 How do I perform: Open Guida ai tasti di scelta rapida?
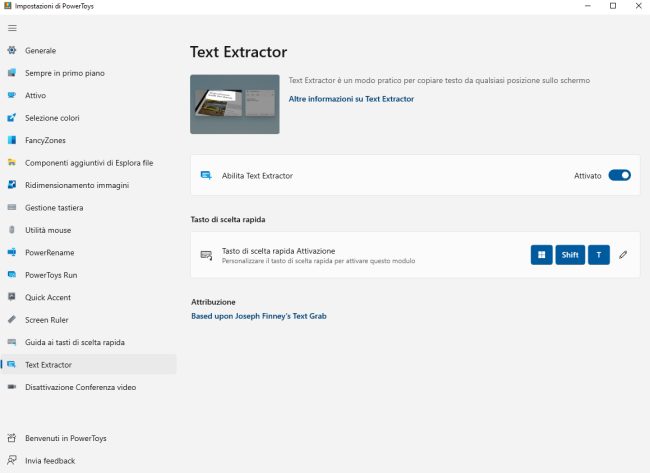tap(88, 342)
